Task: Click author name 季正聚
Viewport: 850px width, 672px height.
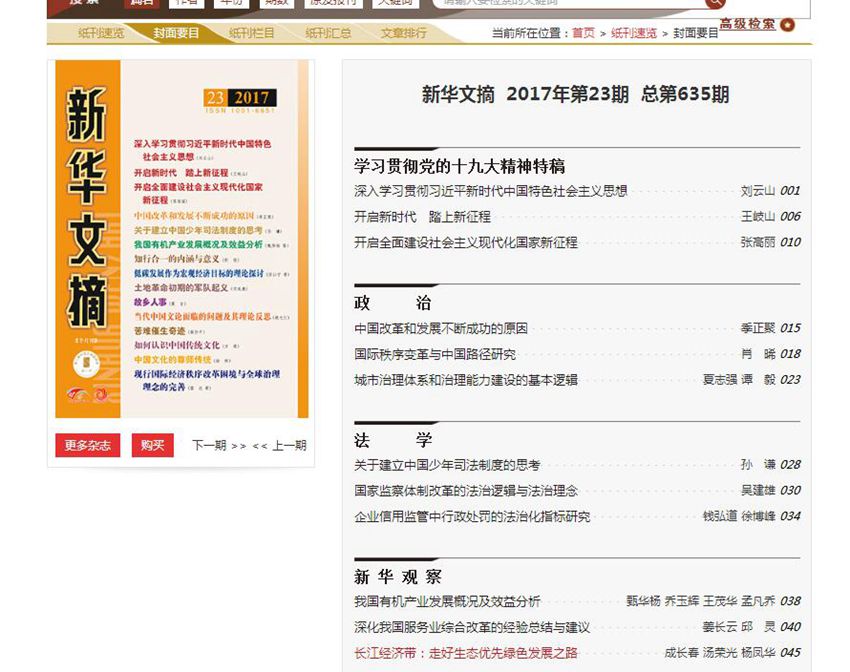Action: (x=758, y=328)
